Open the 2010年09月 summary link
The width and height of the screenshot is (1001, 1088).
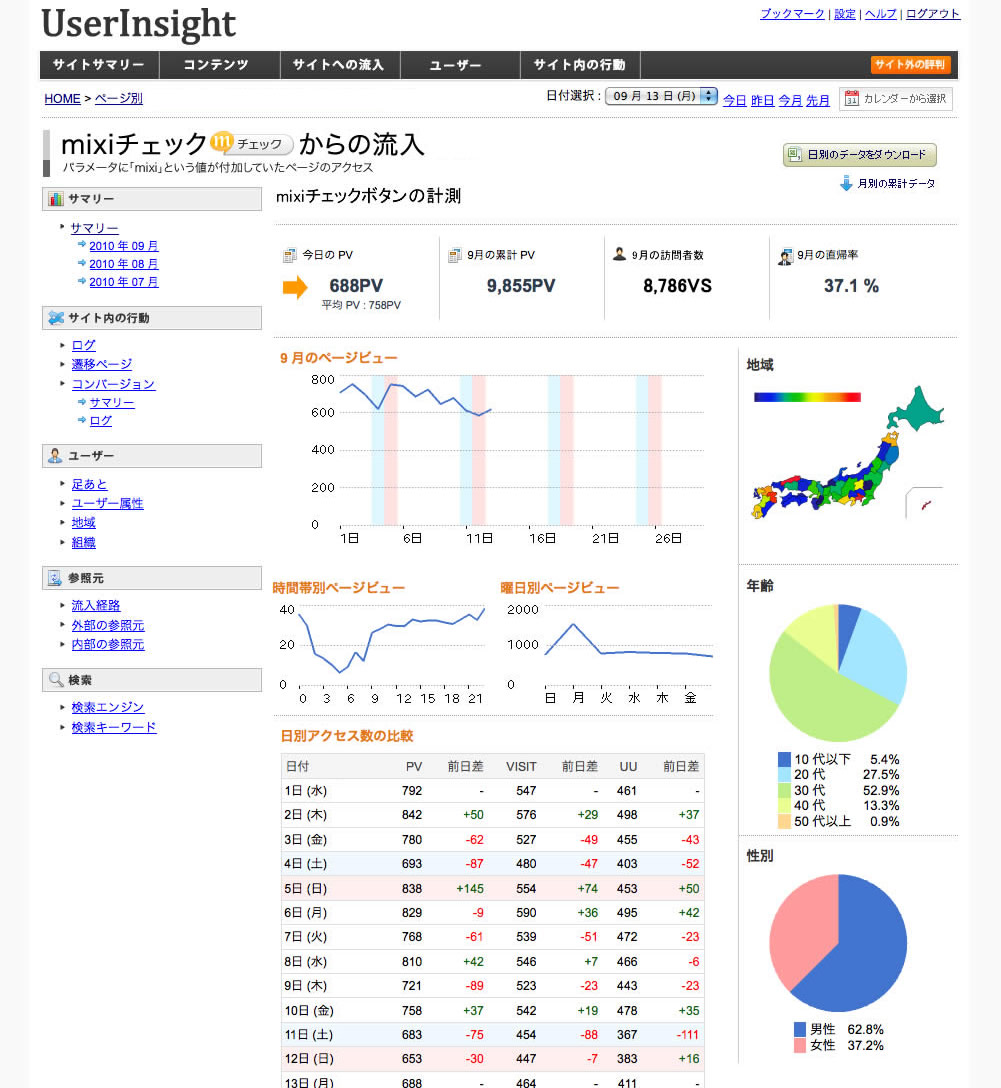123,246
